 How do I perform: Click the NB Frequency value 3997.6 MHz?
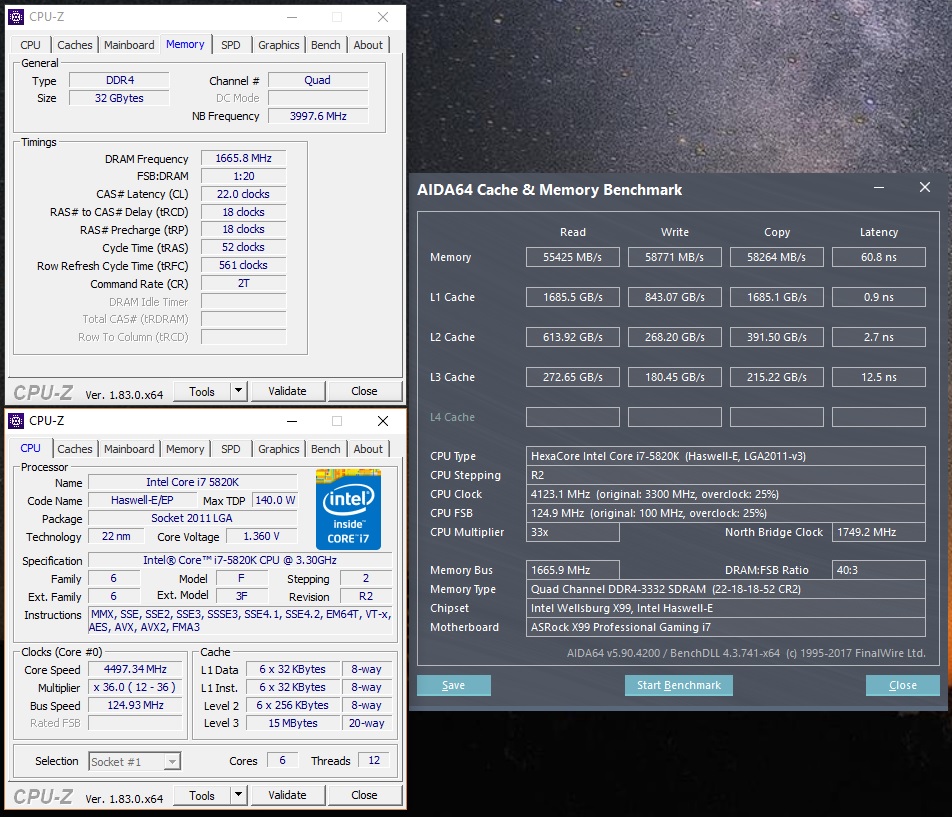coord(318,115)
